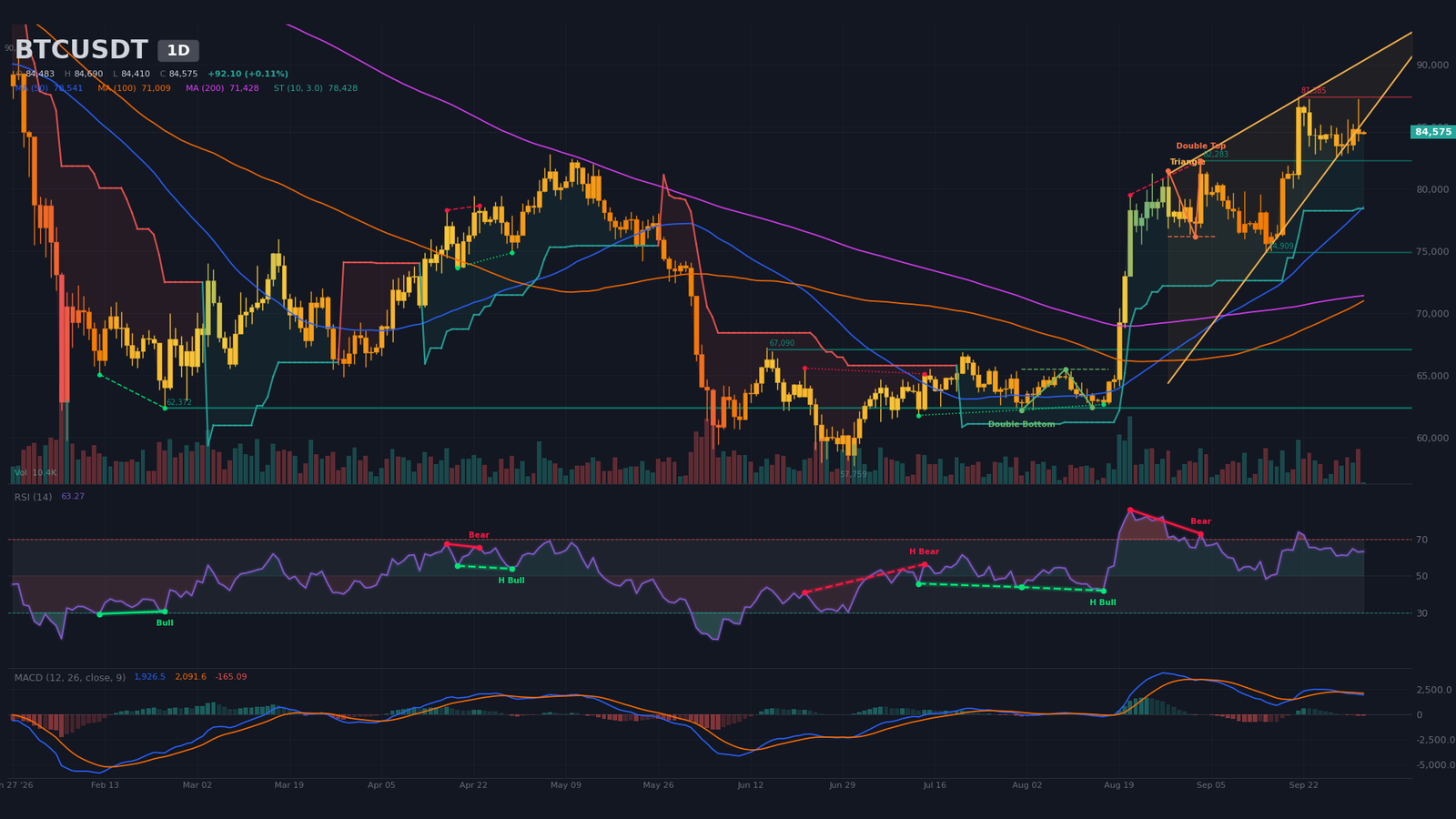Click the 84,575 current price tag
Screen dimensions: 1456x819
[1433, 132]
